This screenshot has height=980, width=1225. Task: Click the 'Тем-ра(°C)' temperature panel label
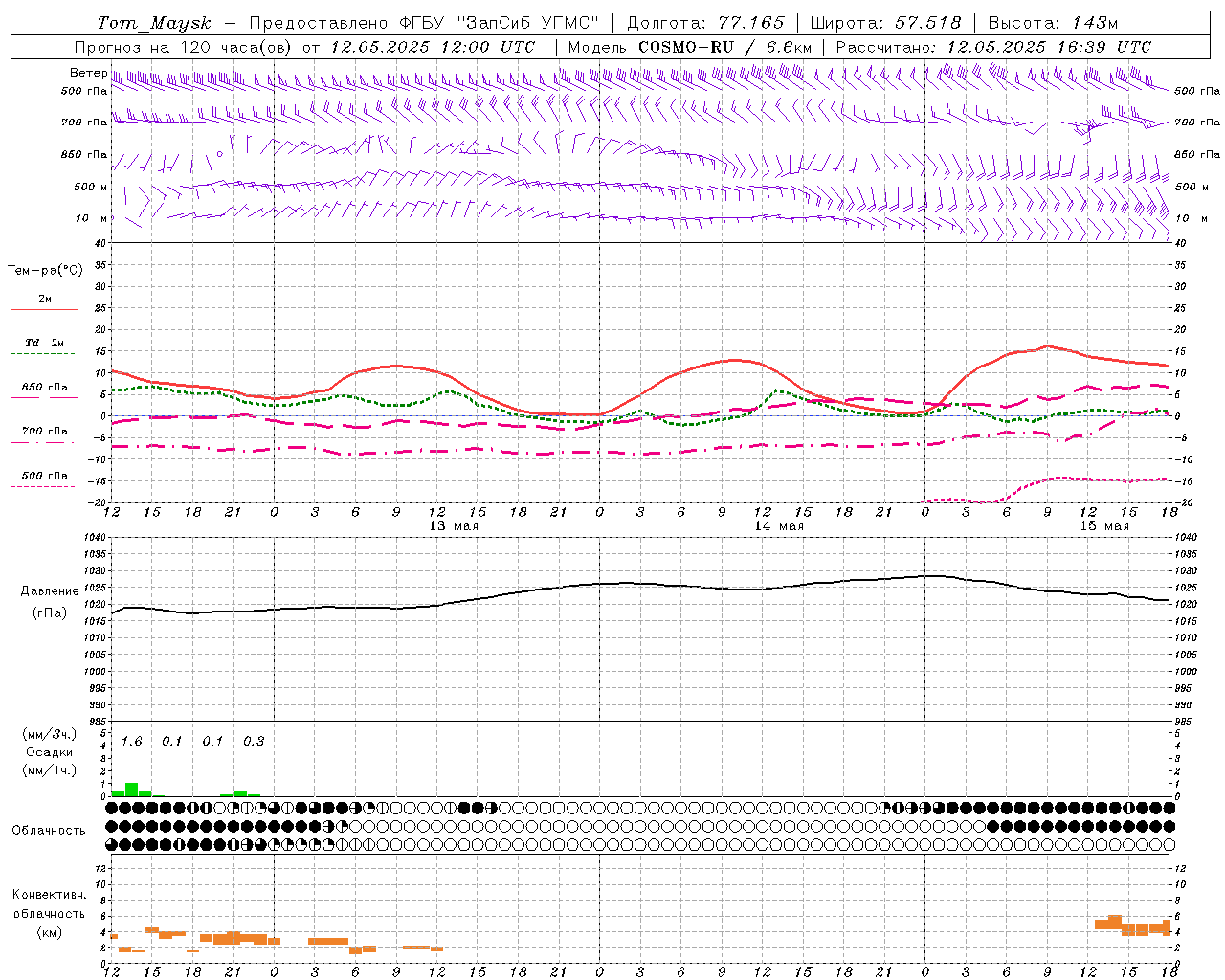(45, 271)
